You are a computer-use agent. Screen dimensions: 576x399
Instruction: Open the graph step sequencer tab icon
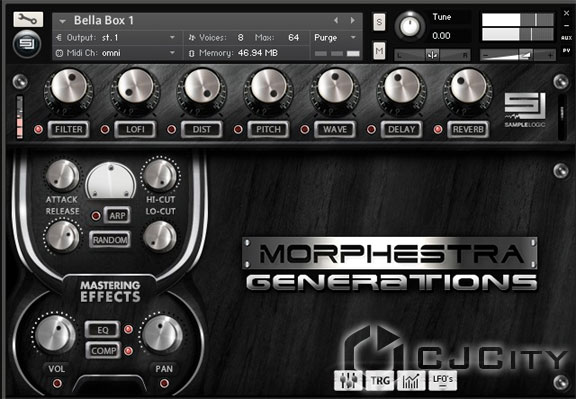411,380
